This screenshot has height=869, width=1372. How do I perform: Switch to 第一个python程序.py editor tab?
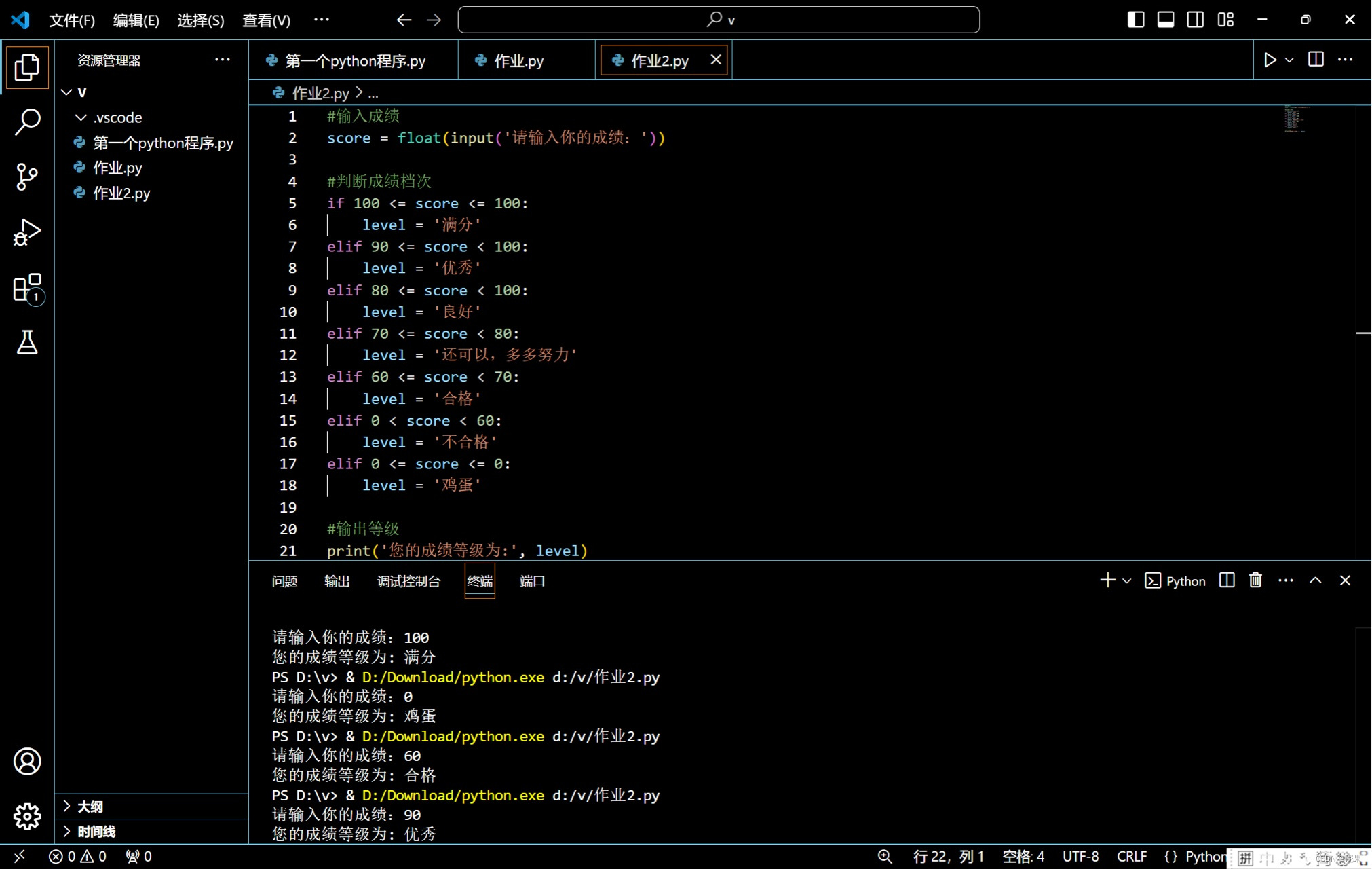[354, 60]
